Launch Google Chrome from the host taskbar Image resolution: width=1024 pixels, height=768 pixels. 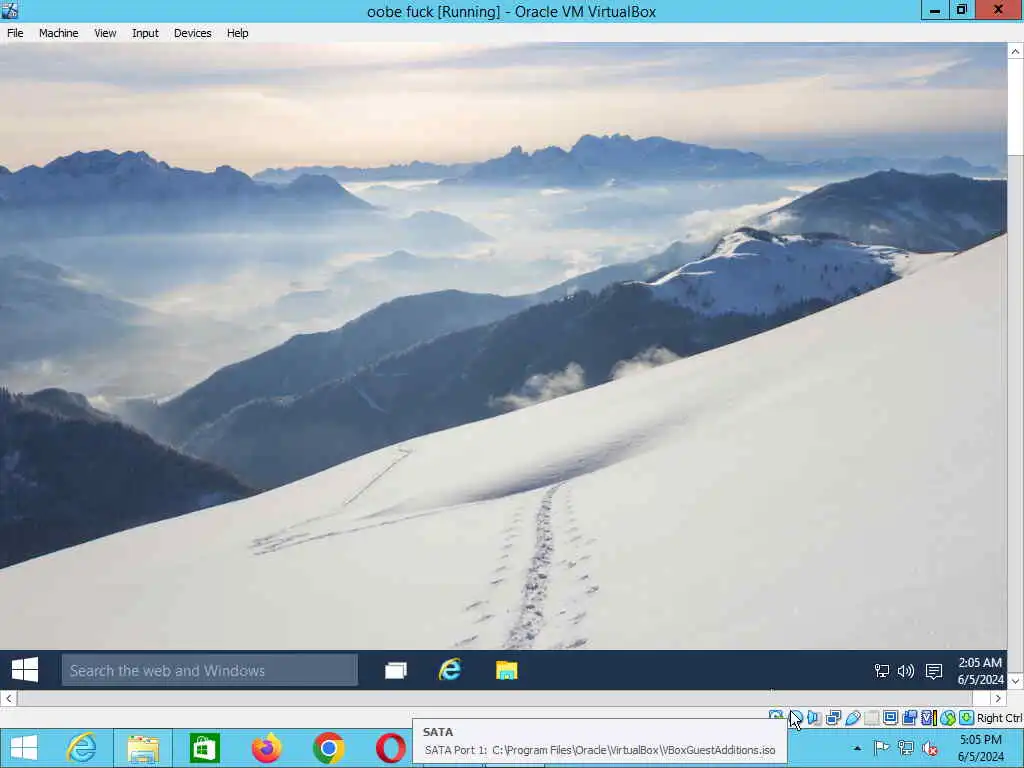point(328,748)
